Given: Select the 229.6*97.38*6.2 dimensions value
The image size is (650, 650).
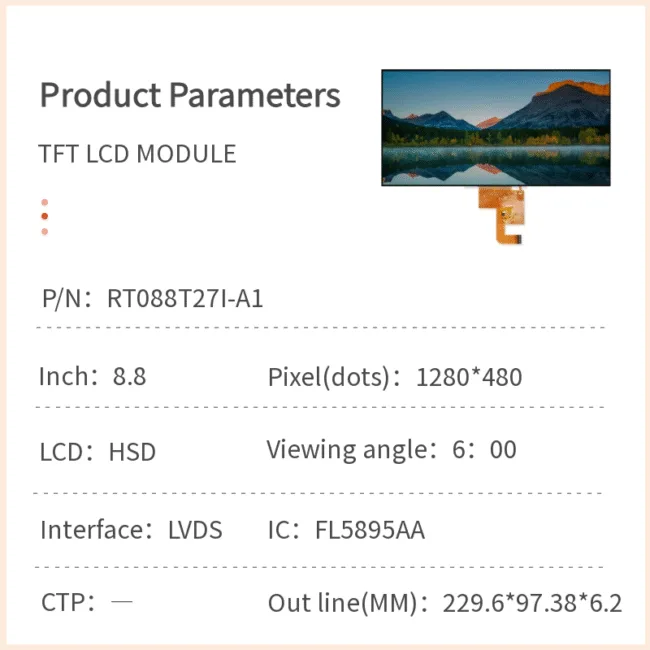Looking at the screenshot, I should 532,604.
